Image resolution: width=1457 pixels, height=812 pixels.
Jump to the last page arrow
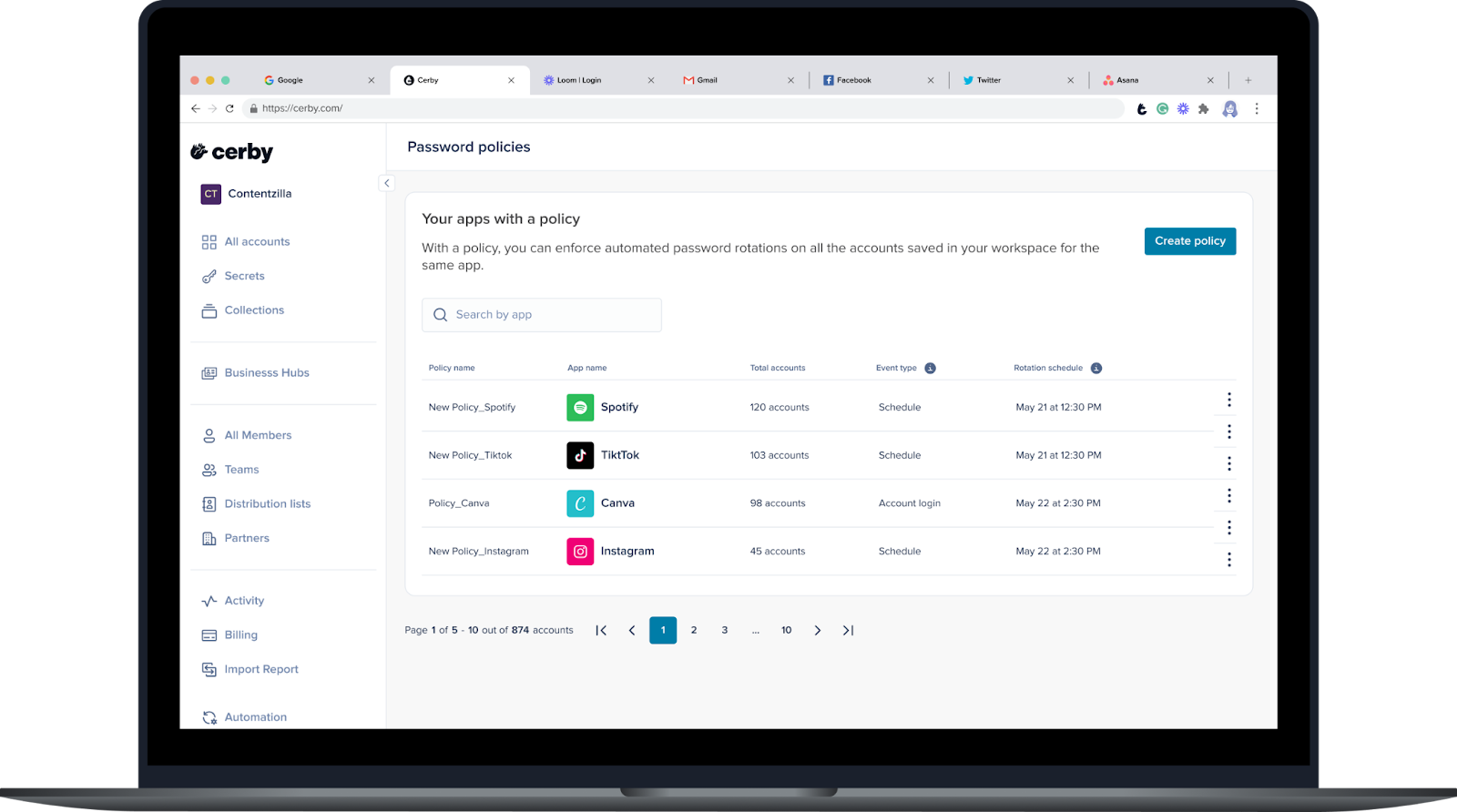(848, 630)
